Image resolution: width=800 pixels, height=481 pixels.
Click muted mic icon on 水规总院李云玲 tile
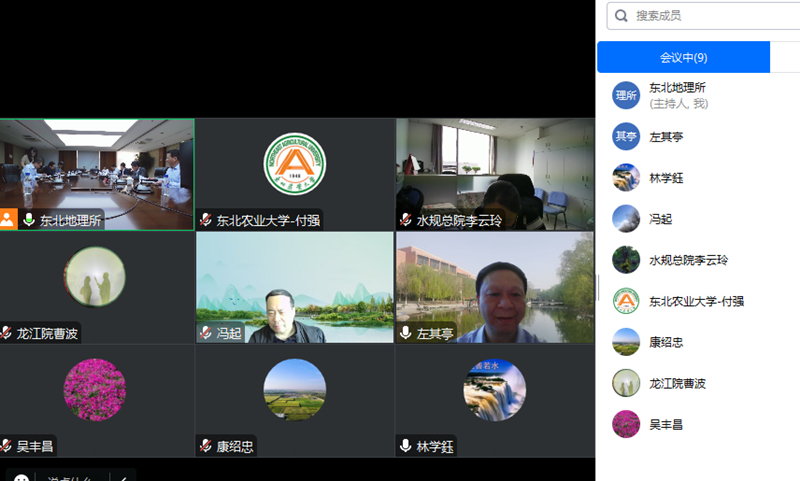pyautogui.click(x=406, y=220)
